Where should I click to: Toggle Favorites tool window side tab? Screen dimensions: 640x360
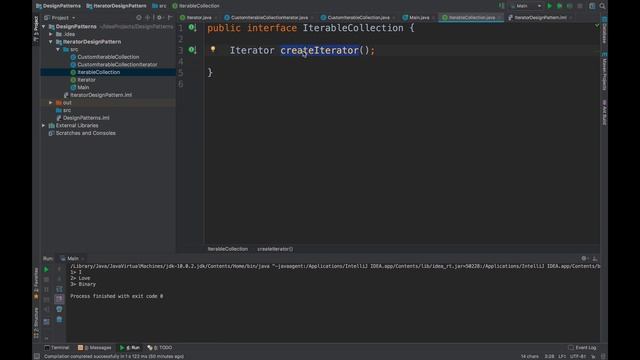pos(36,284)
